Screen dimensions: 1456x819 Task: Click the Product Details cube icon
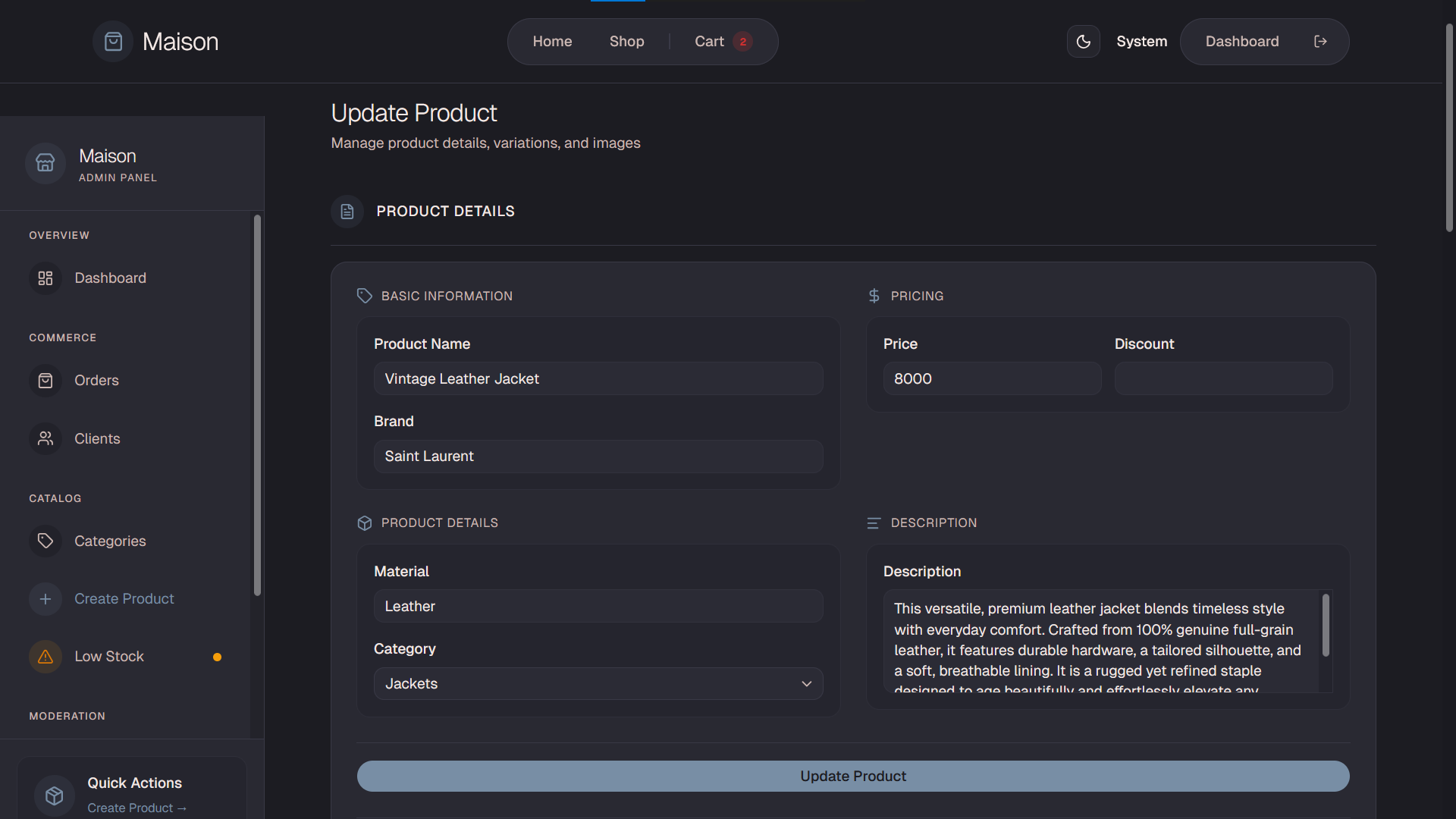(x=365, y=523)
